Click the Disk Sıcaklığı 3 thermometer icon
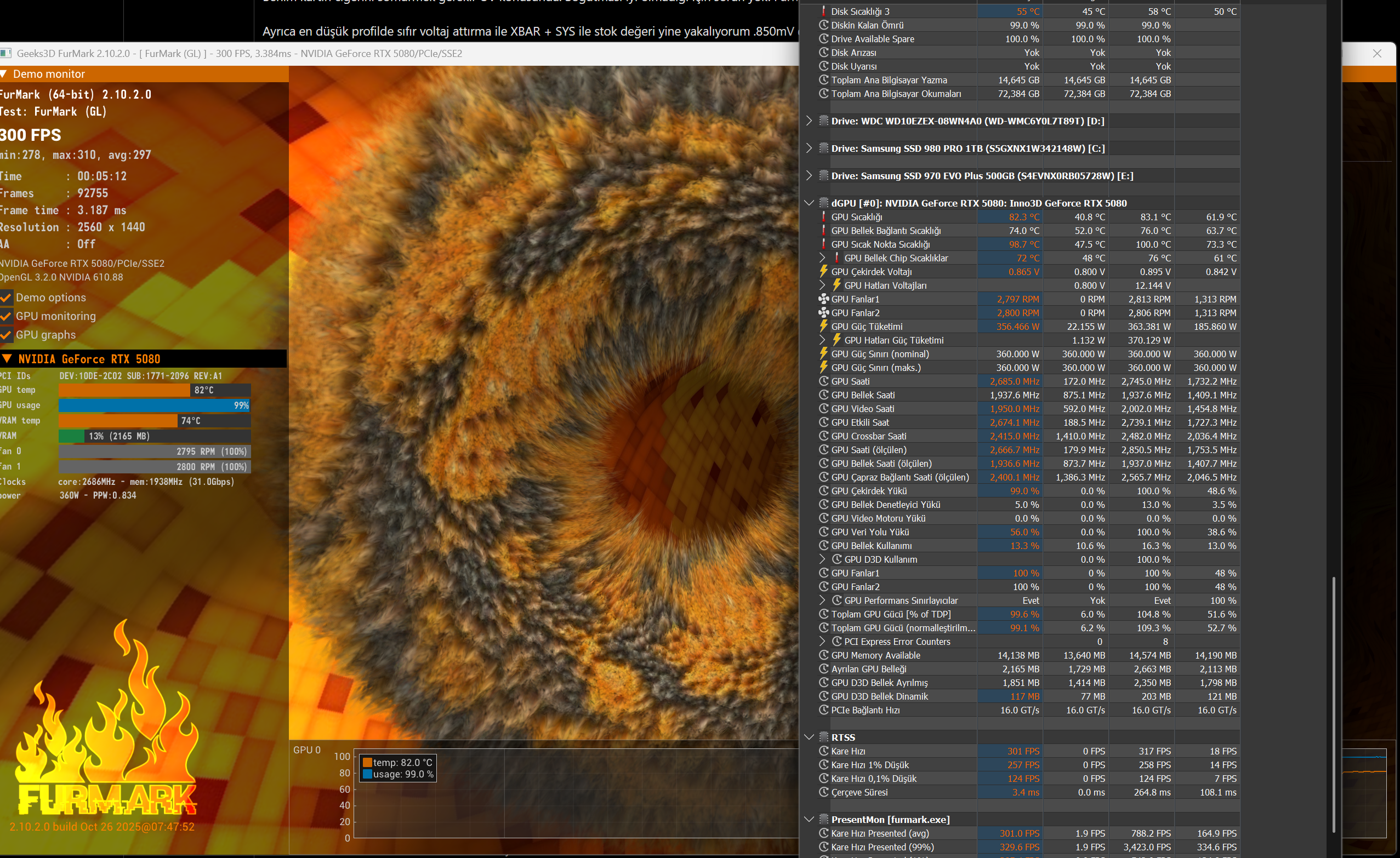Screen dimensions: 1400x858 point(823,11)
